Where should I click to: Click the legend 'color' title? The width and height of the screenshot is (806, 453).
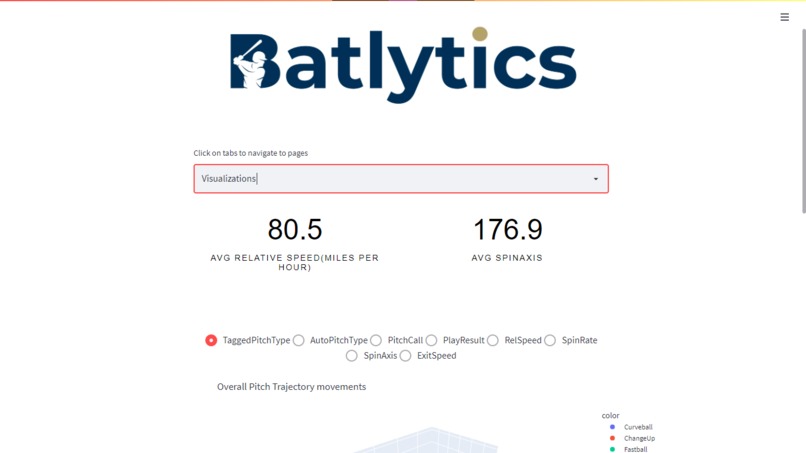(x=610, y=415)
